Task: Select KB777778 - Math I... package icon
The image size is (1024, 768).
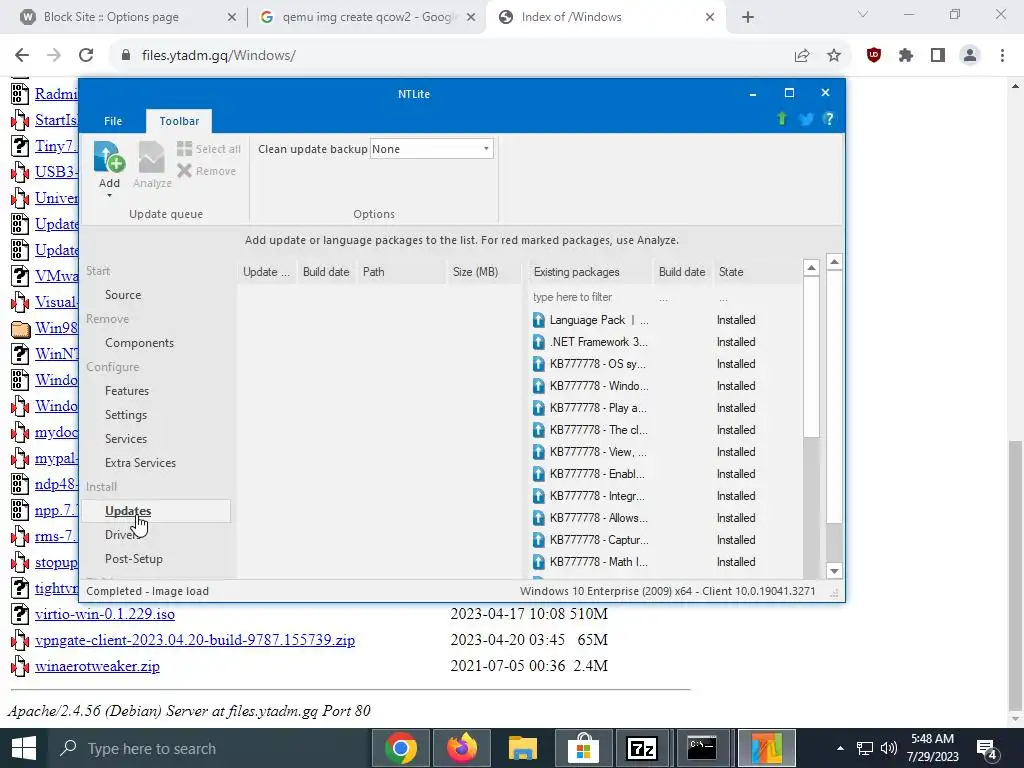Action: pyautogui.click(x=538, y=562)
